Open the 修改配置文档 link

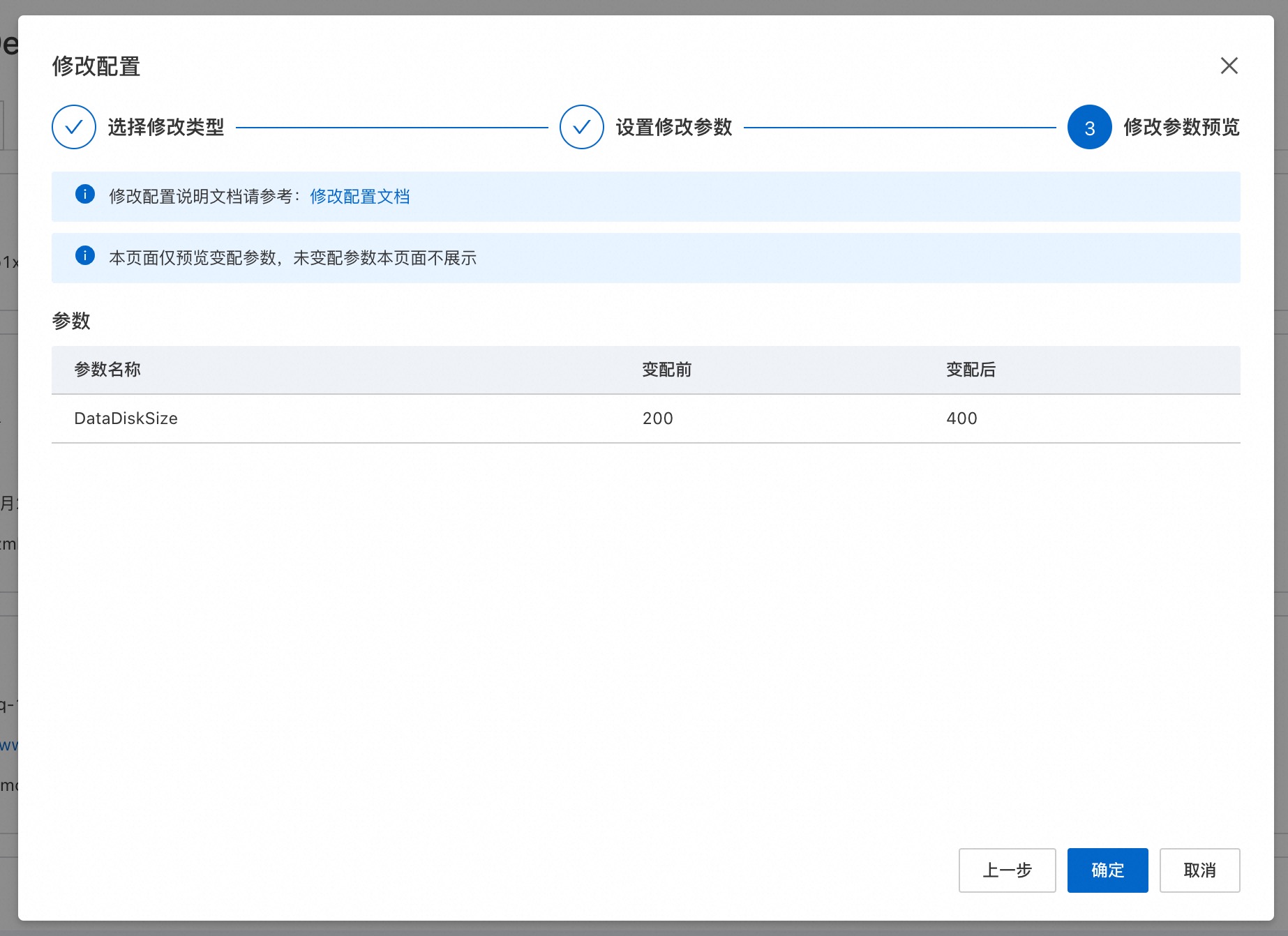(360, 197)
